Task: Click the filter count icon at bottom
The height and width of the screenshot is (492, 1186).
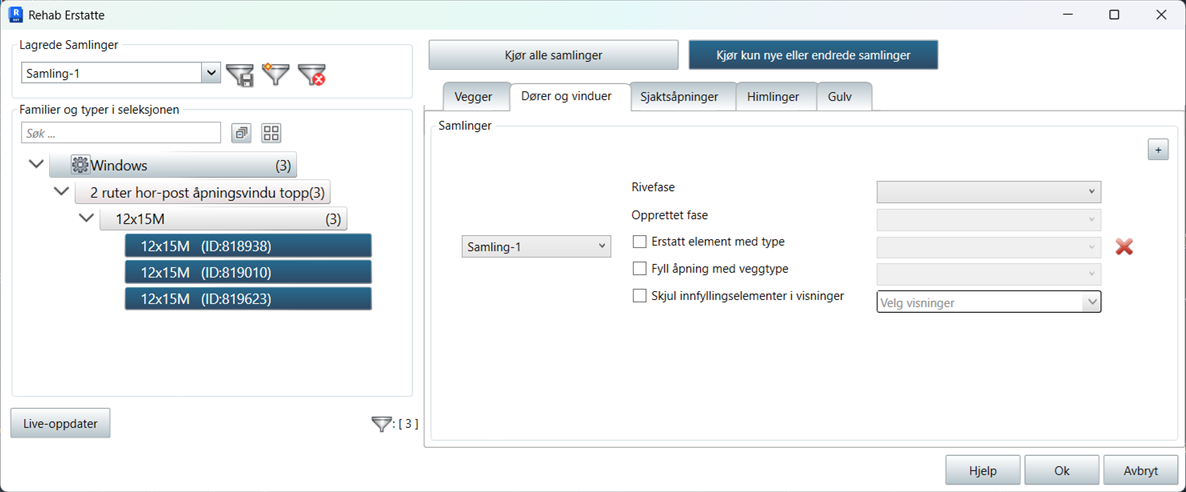Action: pos(381,424)
